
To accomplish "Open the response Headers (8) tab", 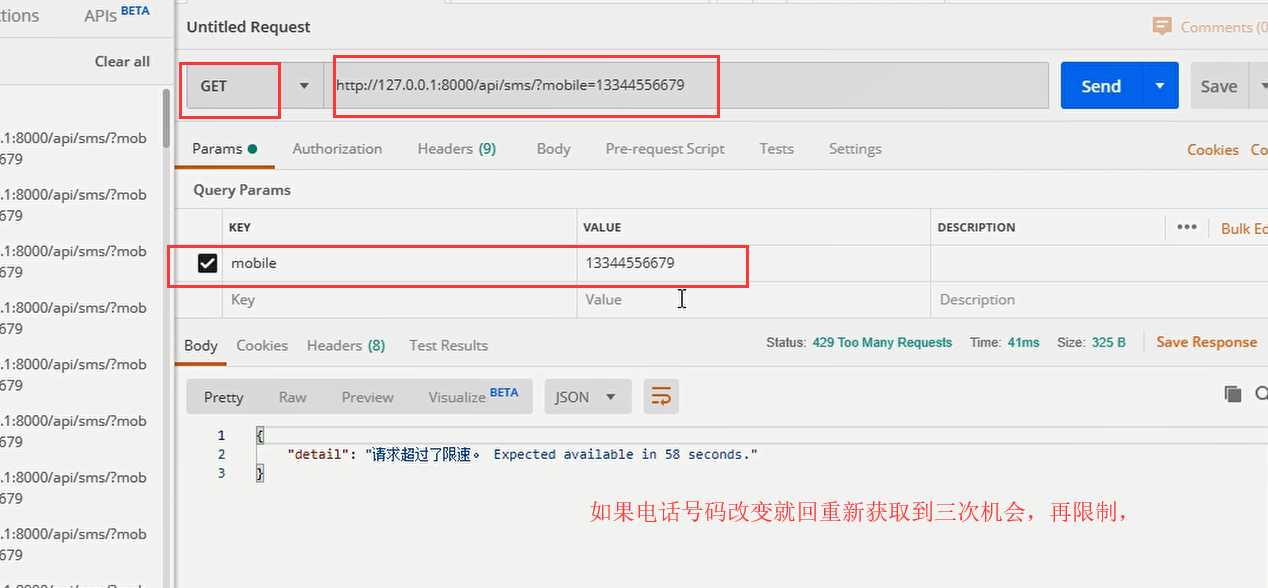I will point(346,346).
